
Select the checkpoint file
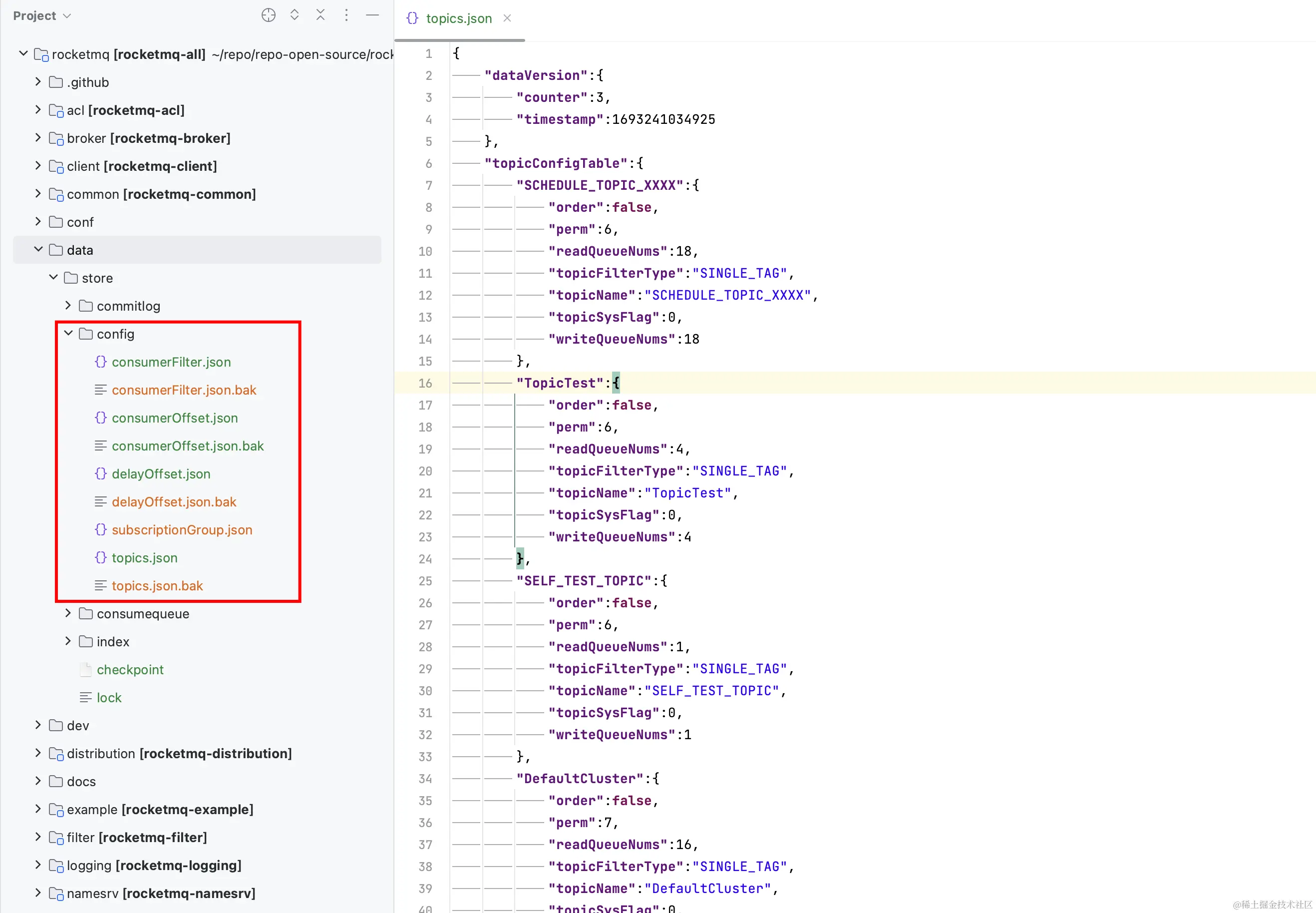coord(130,670)
